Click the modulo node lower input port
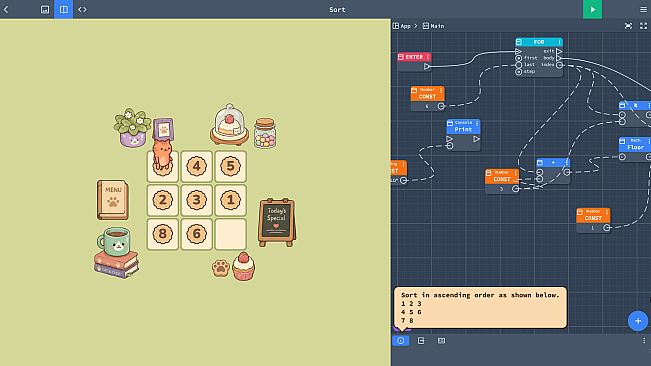Viewport: 651px width, 366px height. coord(622,122)
